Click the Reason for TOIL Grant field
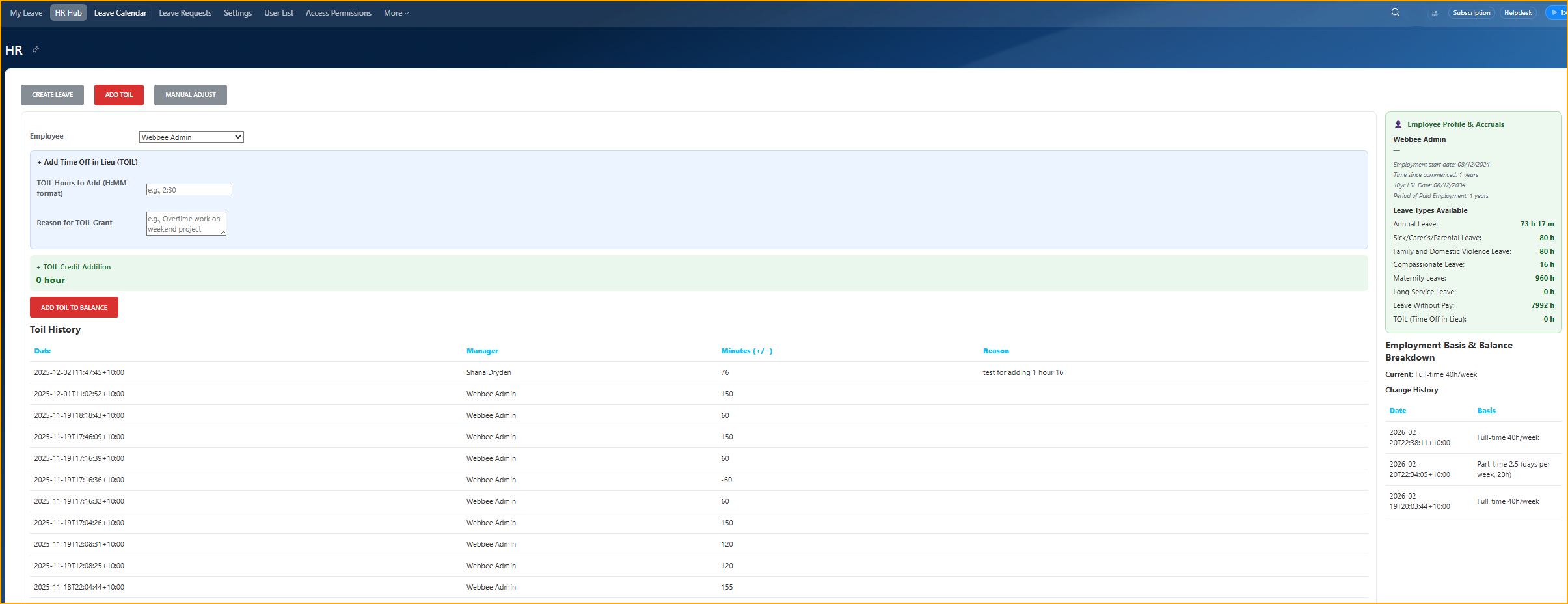The image size is (1568, 604). point(186,223)
